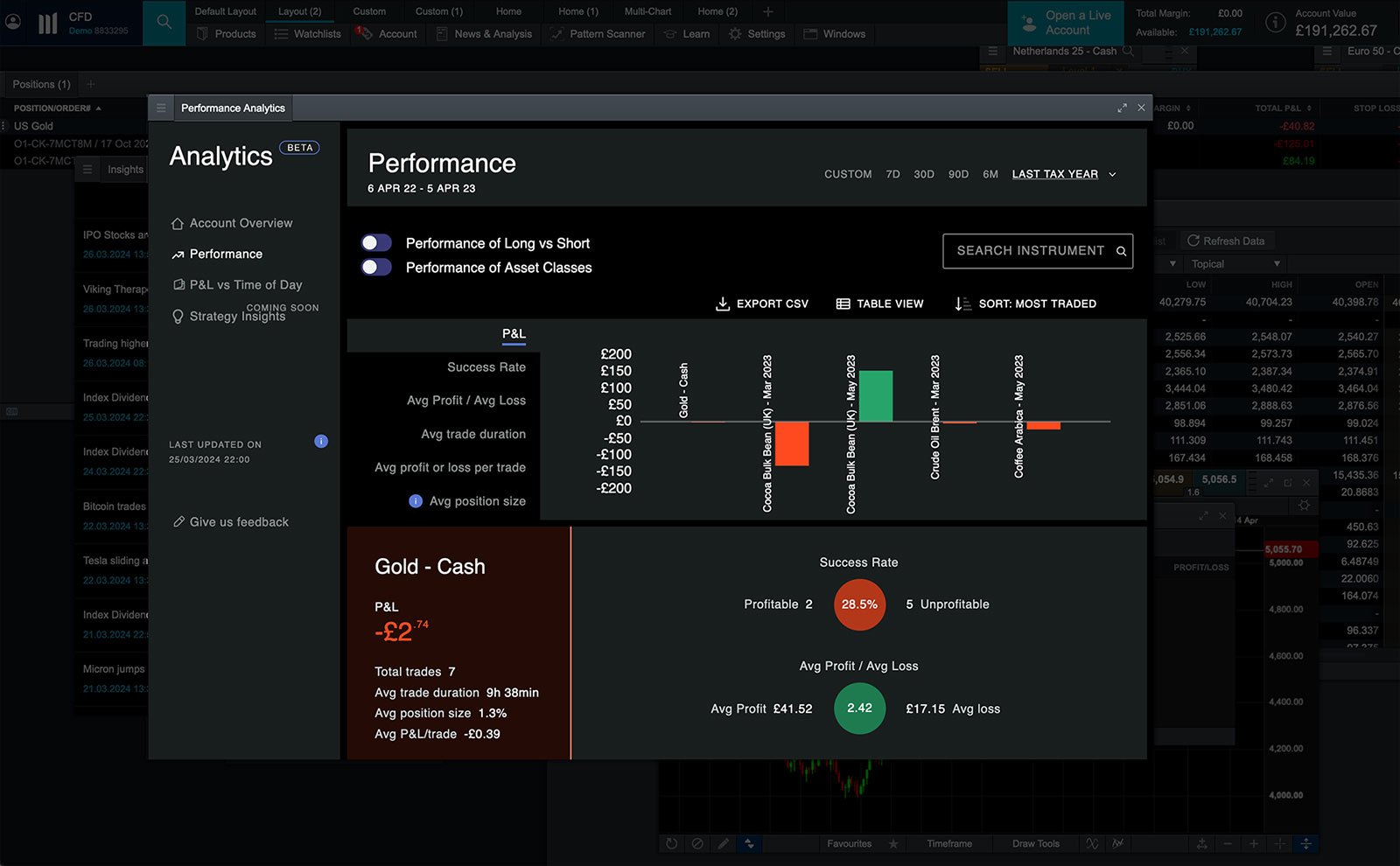Viewport: 1400px width, 866px height.
Task: Enable Performance of Asset Classes switch
Action: pyautogui.click(x=377, y=268)
